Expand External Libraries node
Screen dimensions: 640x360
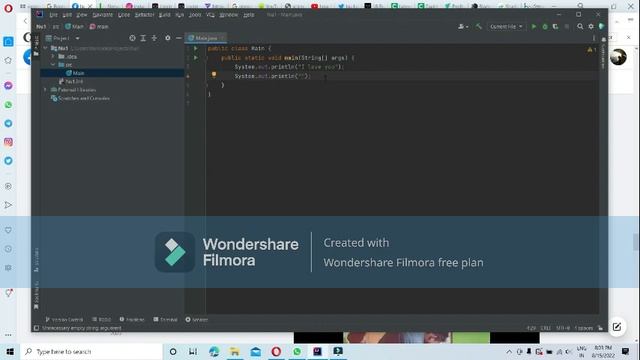pos(46,89)
